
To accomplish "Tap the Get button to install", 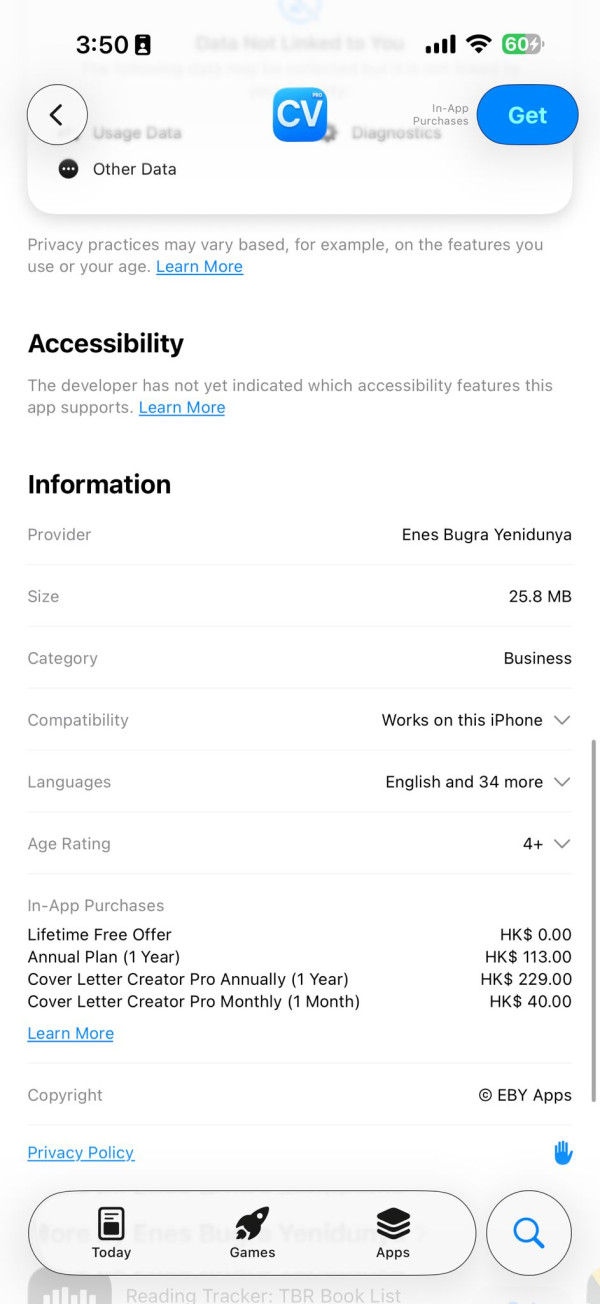I will pos(527,114).
